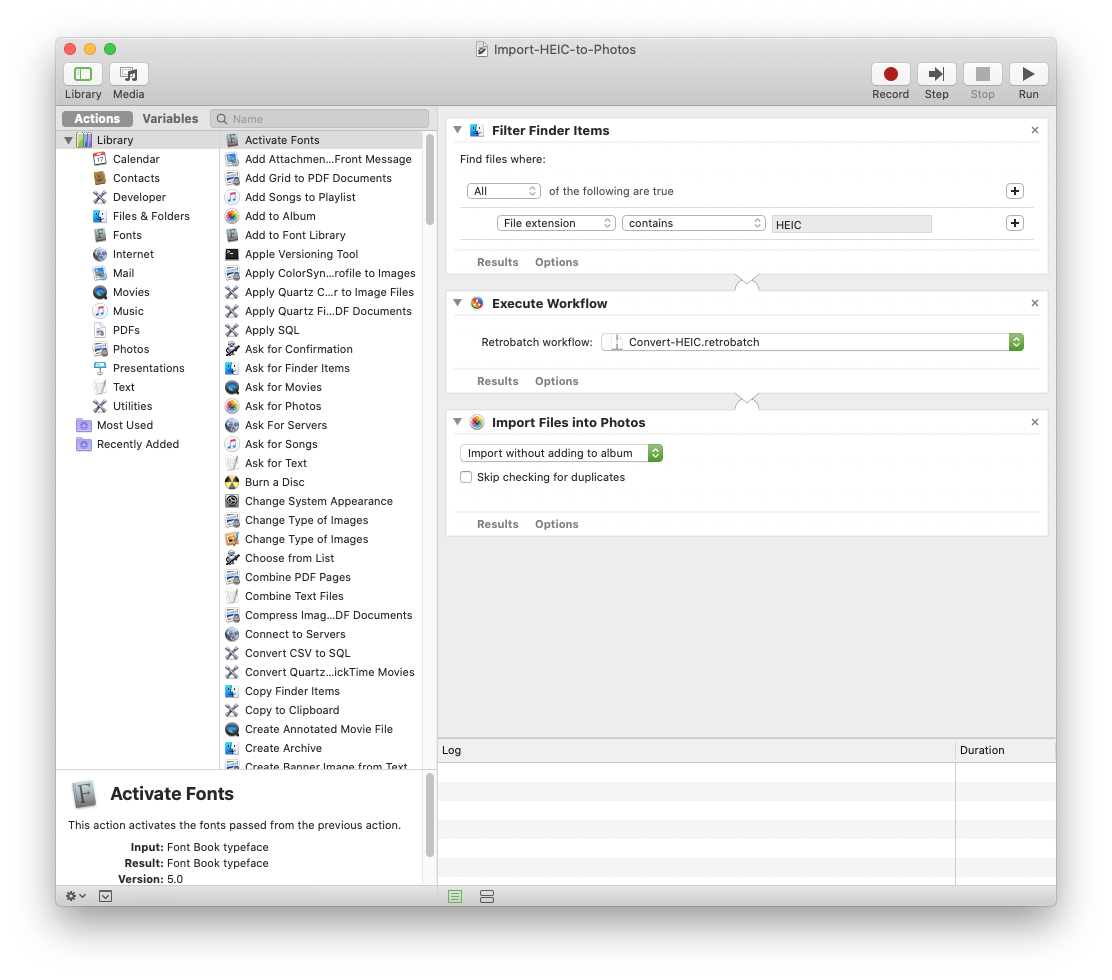The height and width of the screenshot is (980, 1112).
Task: Enable Skip checking for duplicates
Action: click(466, 477)
